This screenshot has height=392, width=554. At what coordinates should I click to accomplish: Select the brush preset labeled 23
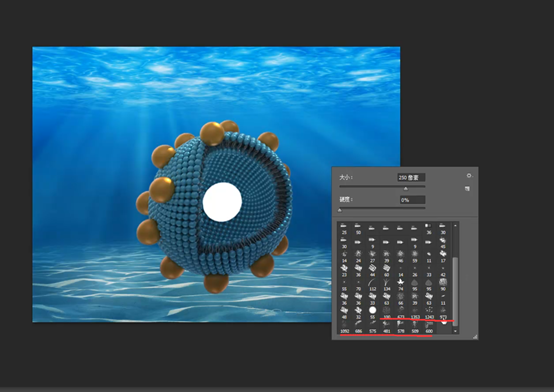[x=344, y=271]
